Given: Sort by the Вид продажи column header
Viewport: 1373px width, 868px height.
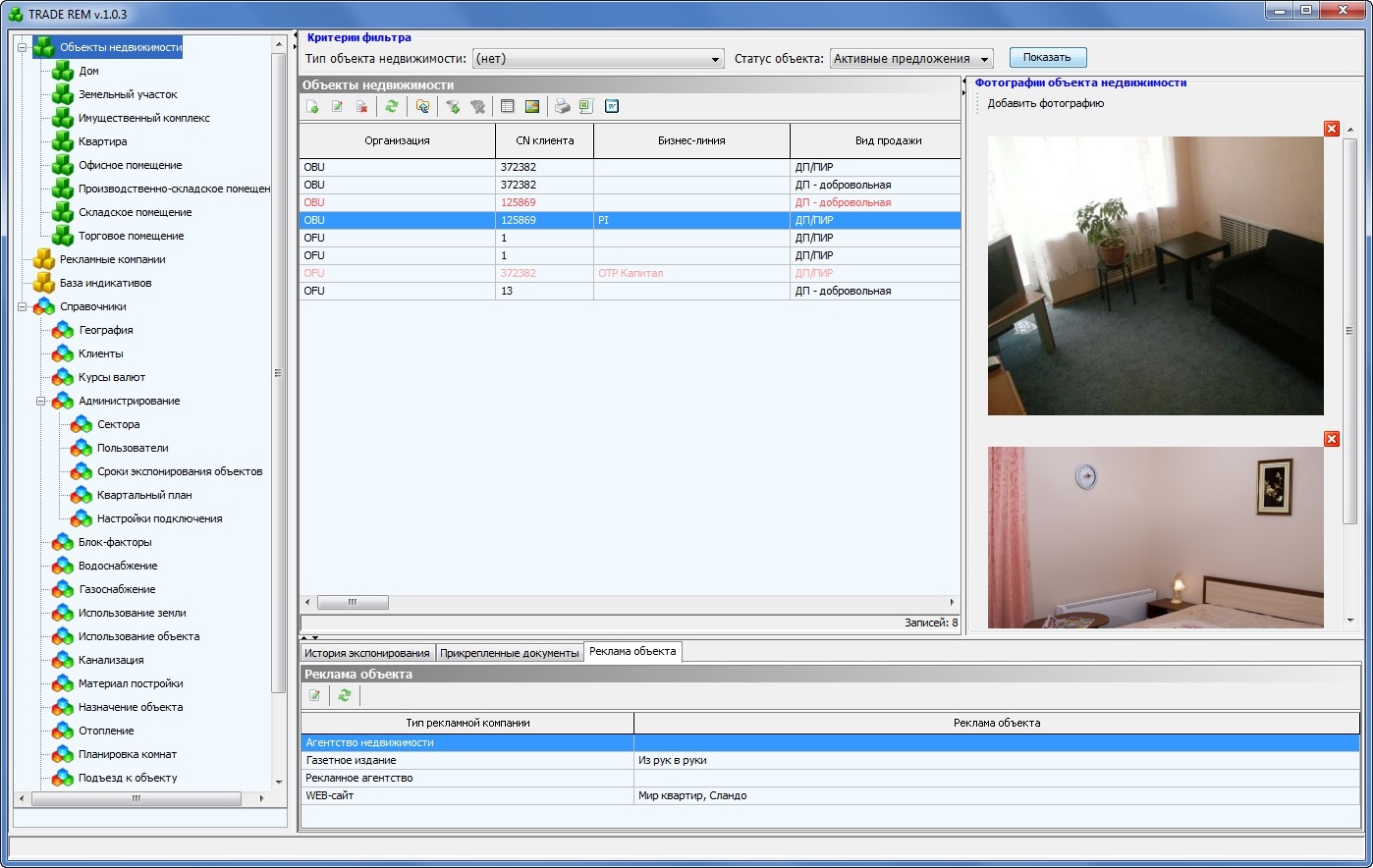Looking at the screenshot, I should coord(876,140).
